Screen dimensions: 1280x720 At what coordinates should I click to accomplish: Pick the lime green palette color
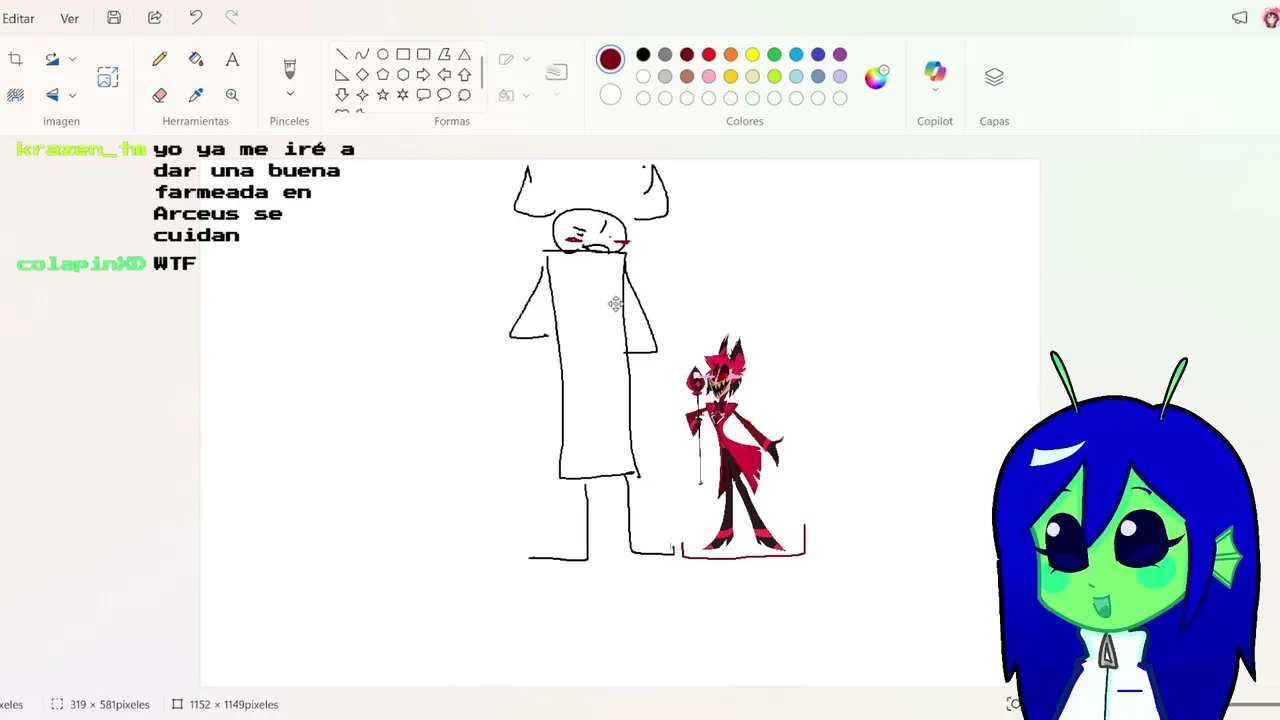click(x=774, y=76)
